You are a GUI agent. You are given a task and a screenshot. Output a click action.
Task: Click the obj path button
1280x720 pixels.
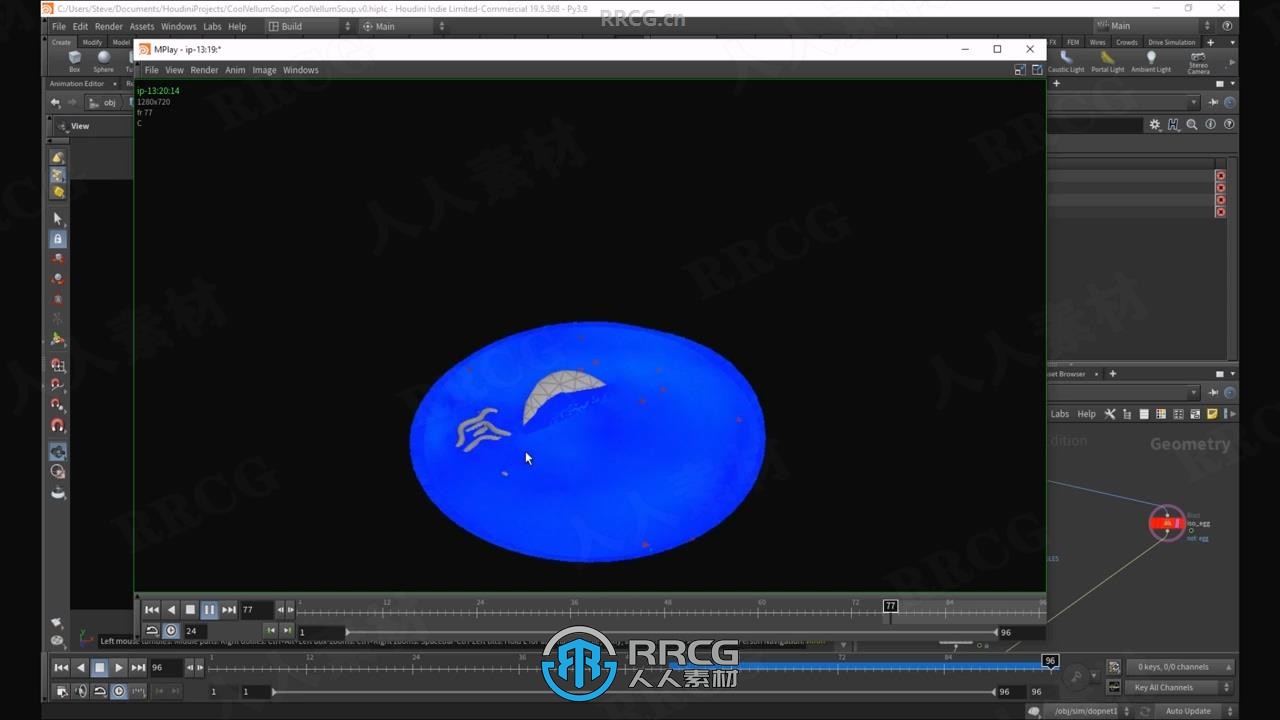tap(104, 102)
